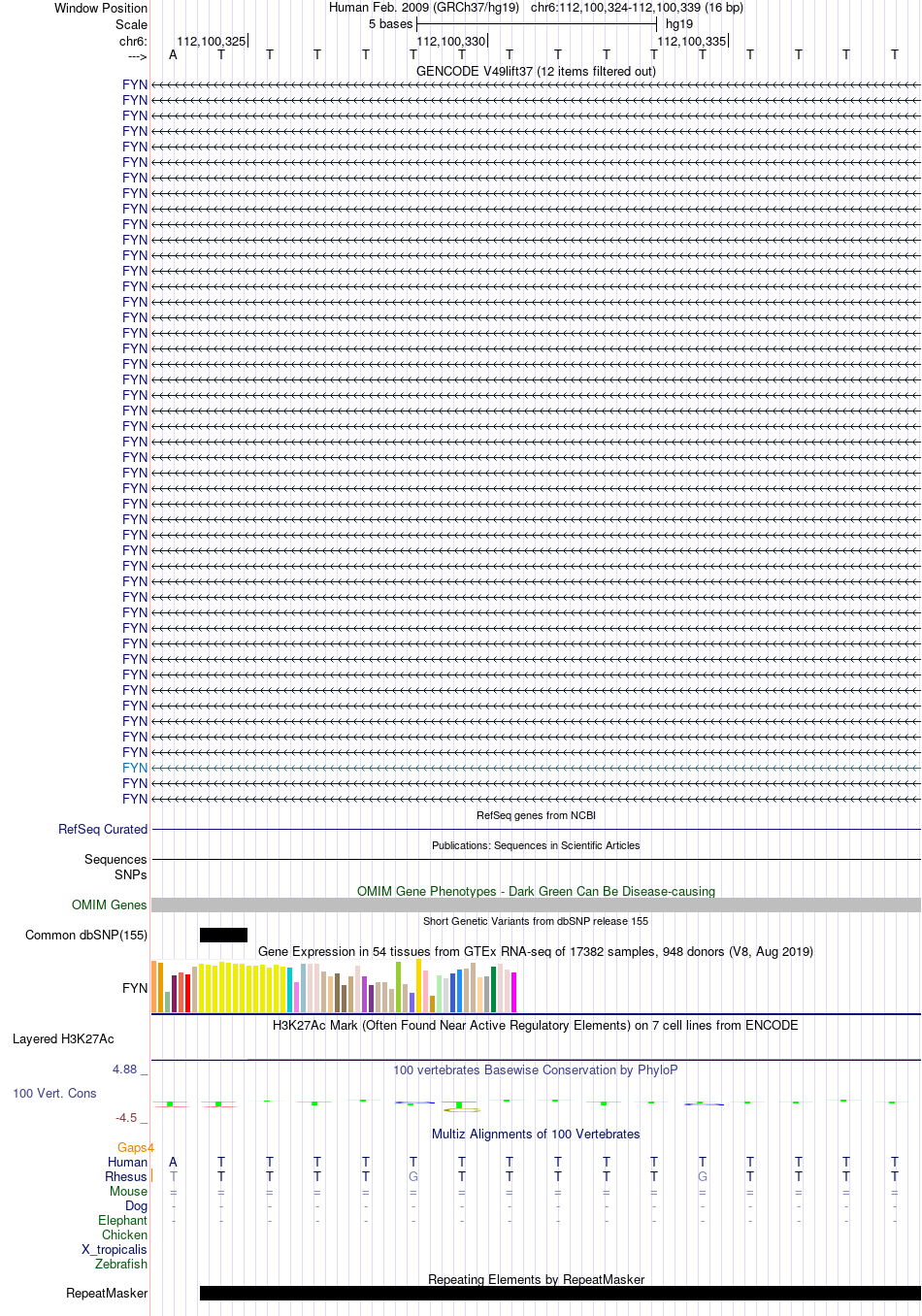Click the "Common dbSNP(155)" track label
The image size is (922, 1316).
point(86,935)
